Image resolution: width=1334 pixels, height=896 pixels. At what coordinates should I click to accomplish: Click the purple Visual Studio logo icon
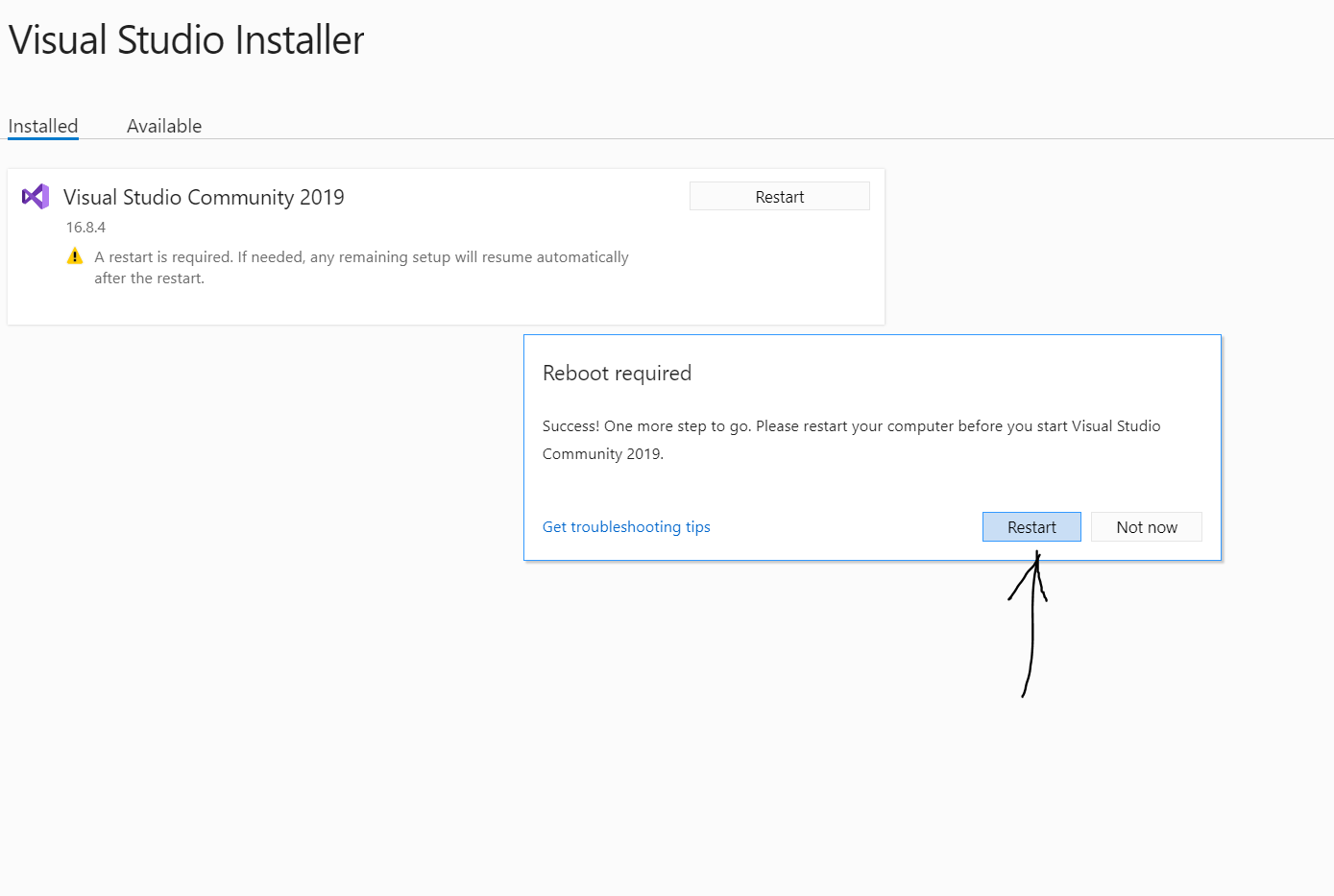pos(36,197)
